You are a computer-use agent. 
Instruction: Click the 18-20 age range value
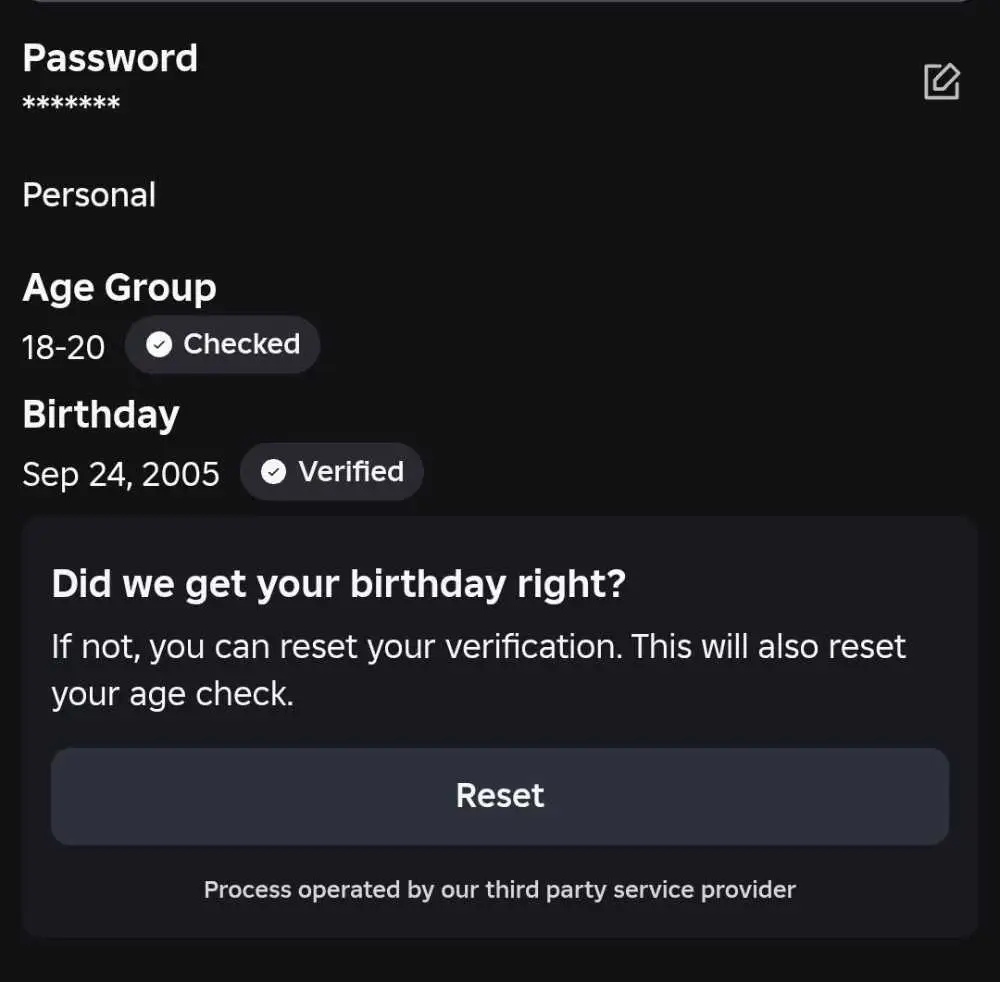[63, 348]
